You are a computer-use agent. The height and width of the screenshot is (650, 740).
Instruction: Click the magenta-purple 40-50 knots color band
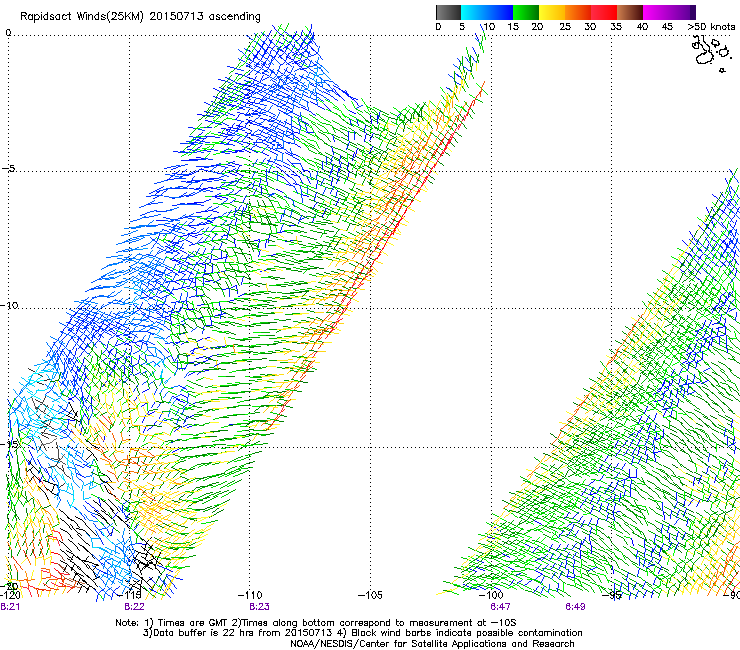pyautogui.click(x=669, y=12)
